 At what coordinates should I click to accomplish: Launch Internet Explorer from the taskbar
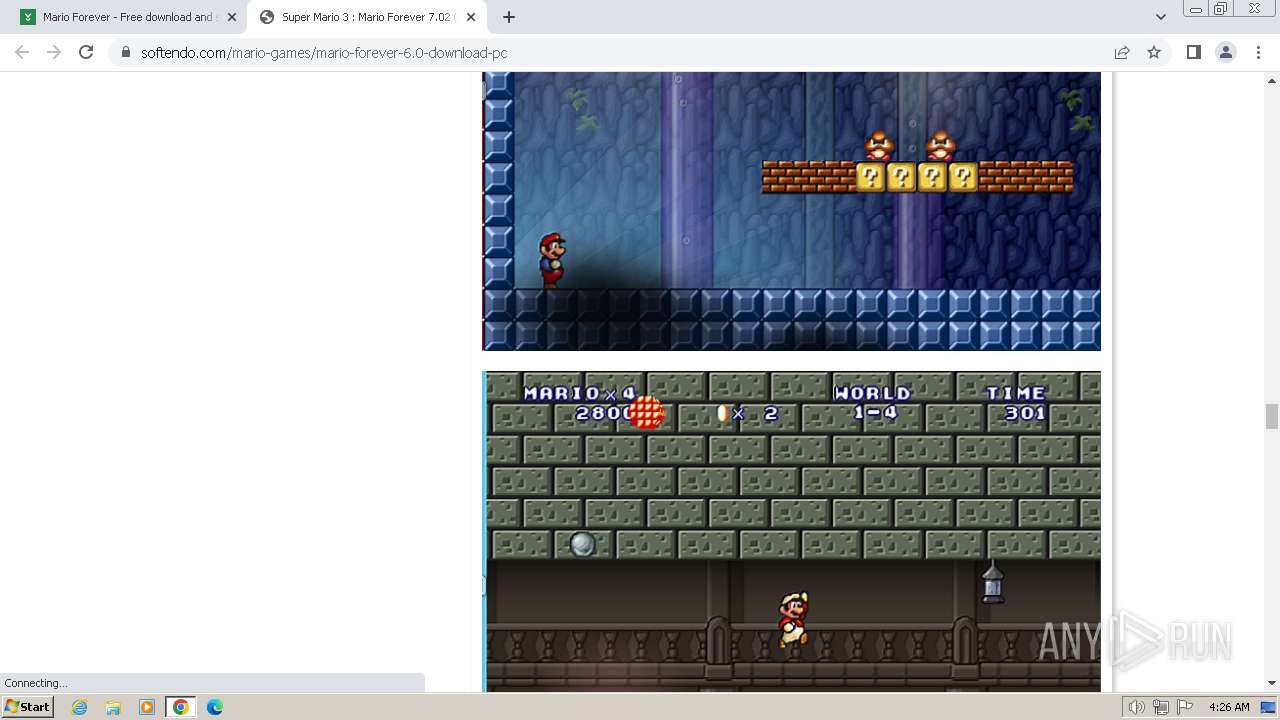[80, 707]
